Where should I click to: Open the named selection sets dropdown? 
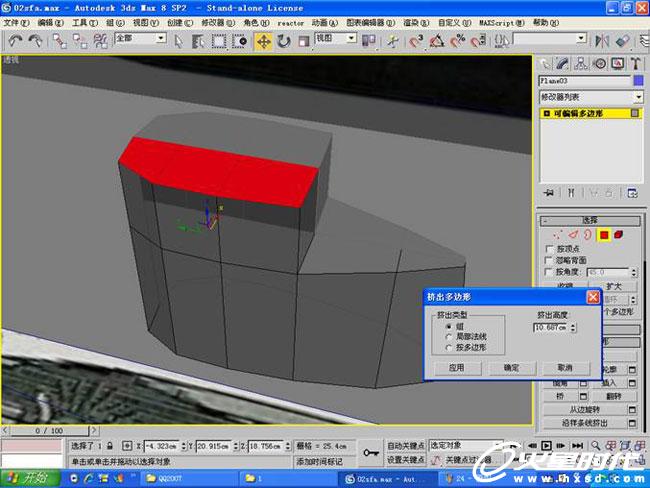[582, 39]
